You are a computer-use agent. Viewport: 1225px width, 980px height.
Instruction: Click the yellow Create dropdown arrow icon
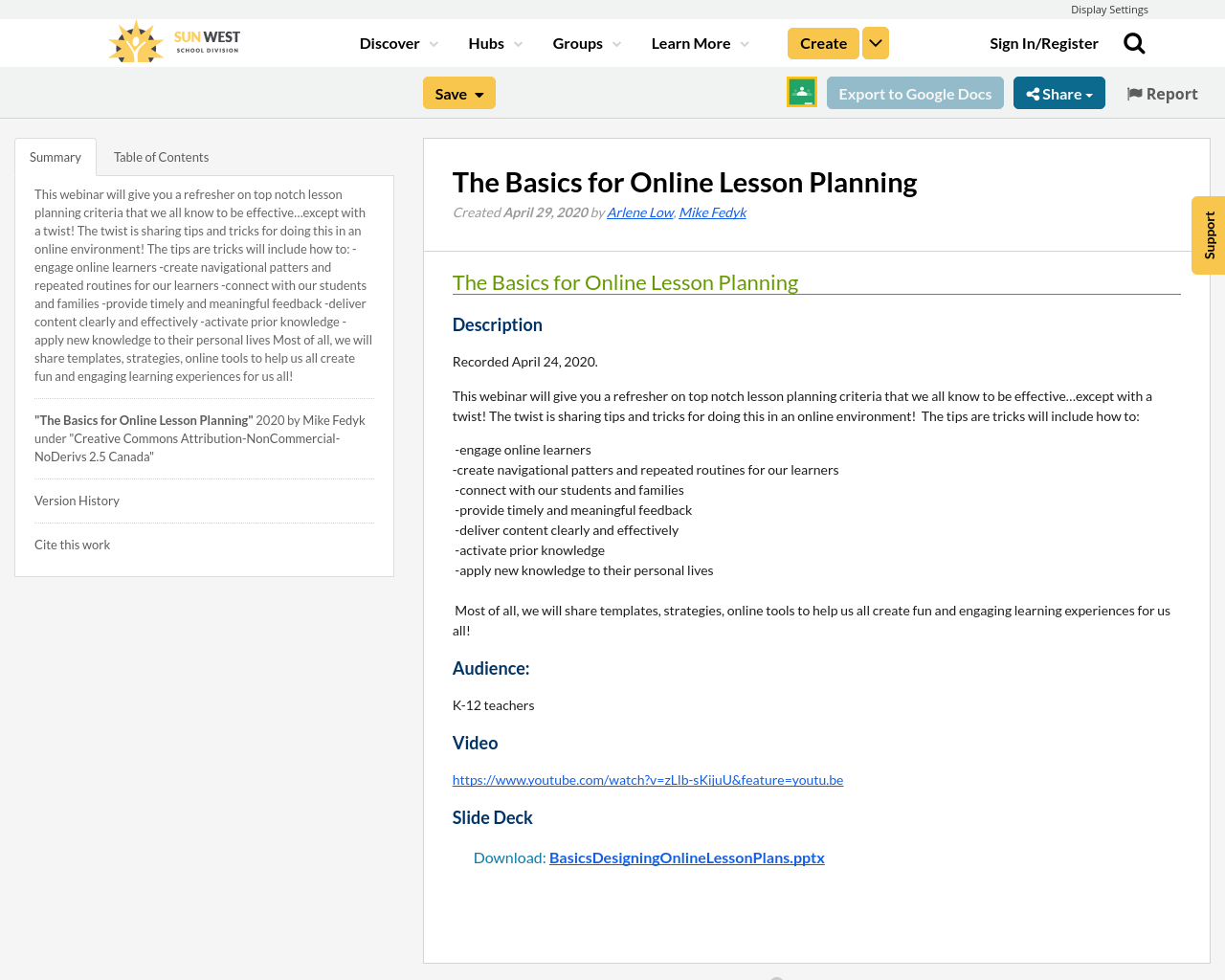pyautogui.click(x=875, y=42)
